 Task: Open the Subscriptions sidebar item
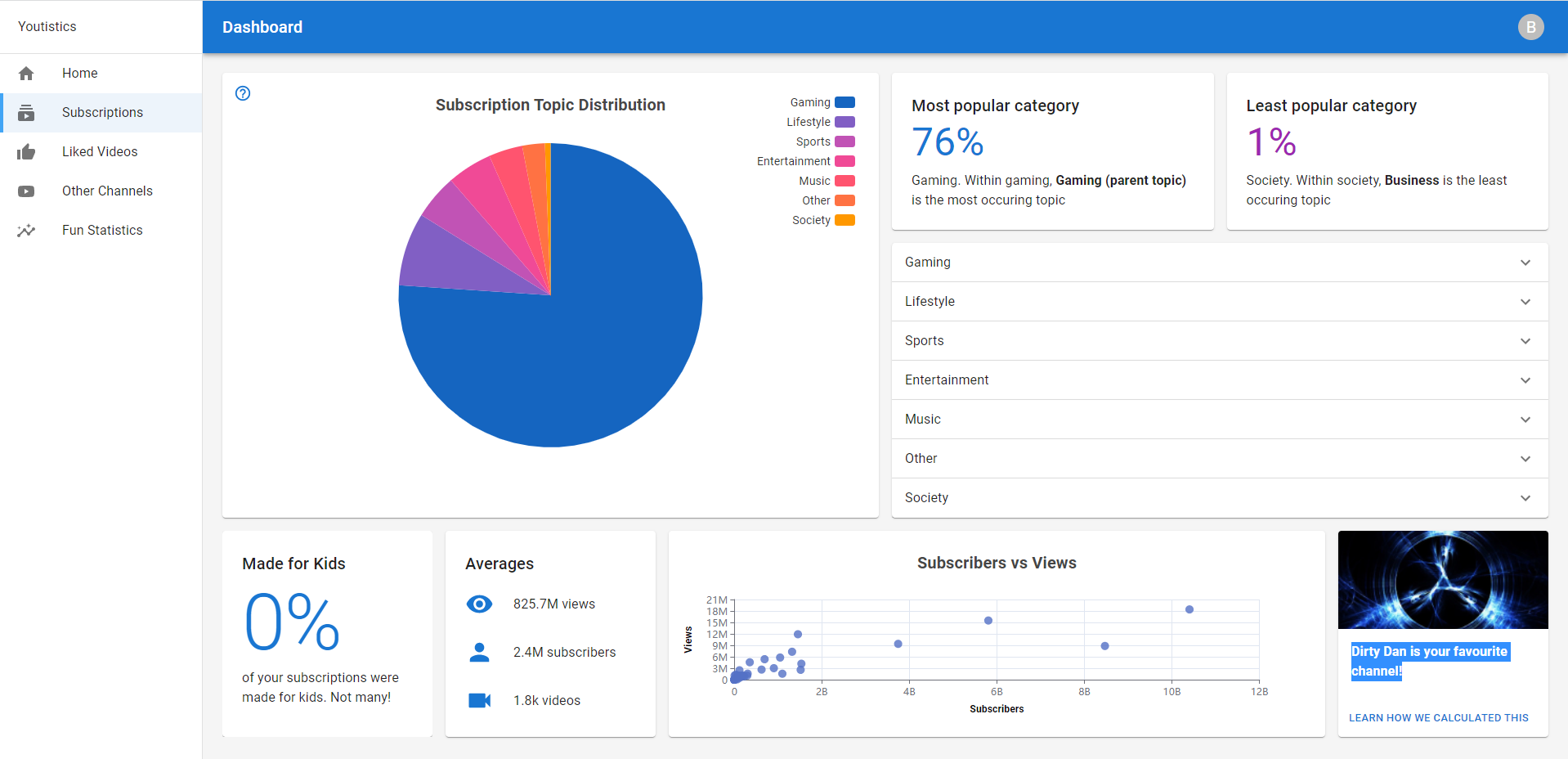[x=101, y=113]
